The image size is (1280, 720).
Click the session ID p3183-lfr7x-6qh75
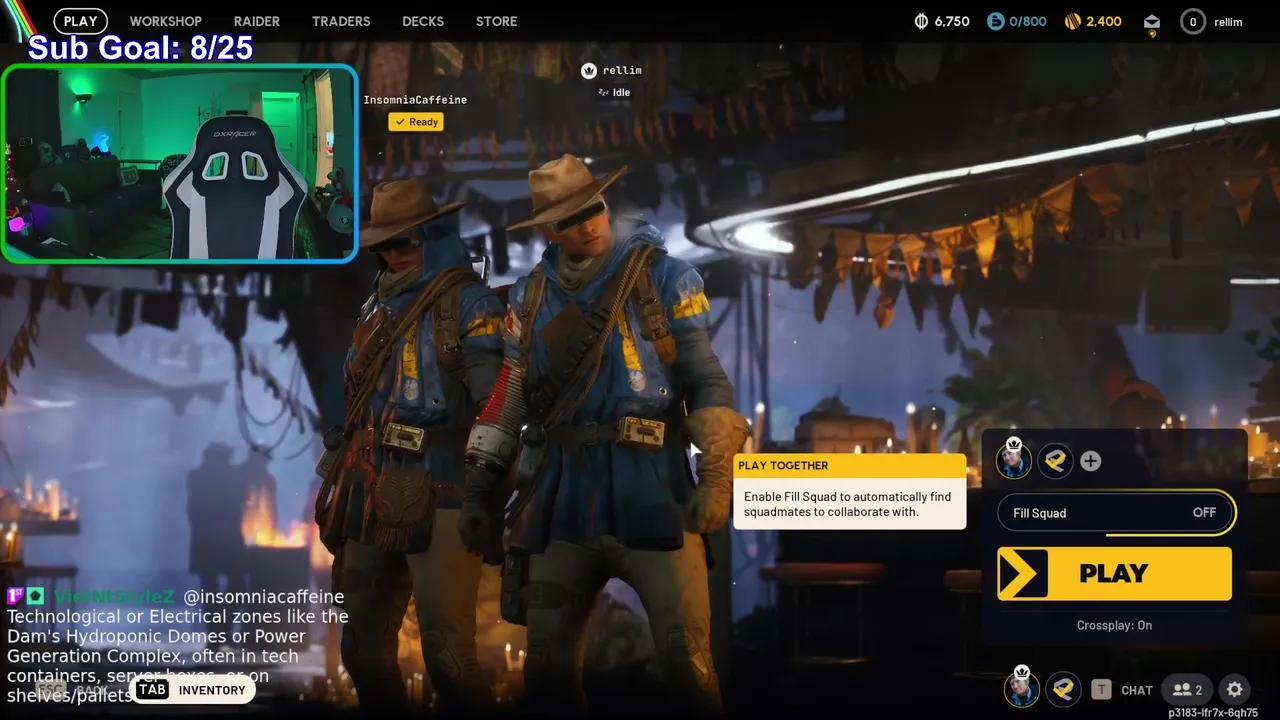[1213, 713]
